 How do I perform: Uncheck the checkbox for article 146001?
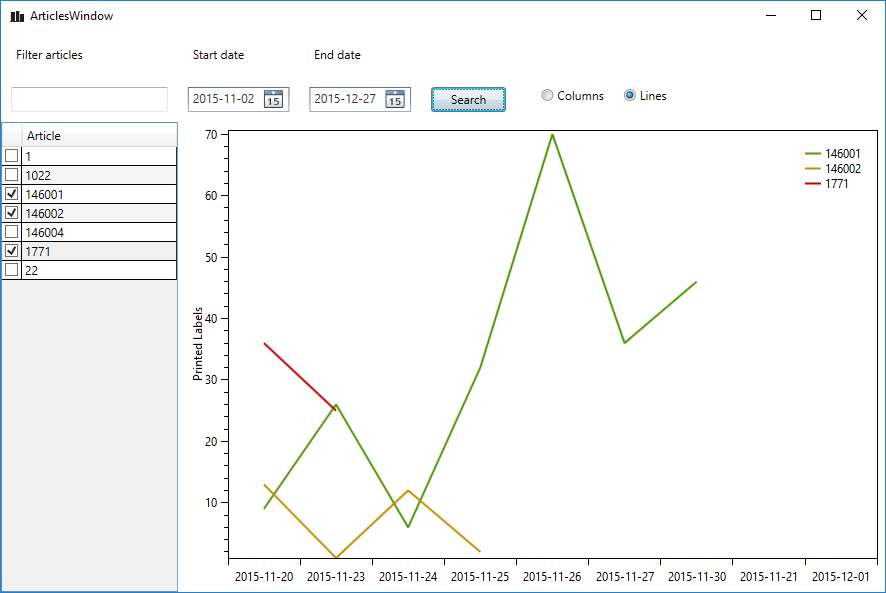pyautogui.click(x=11, y=194)
